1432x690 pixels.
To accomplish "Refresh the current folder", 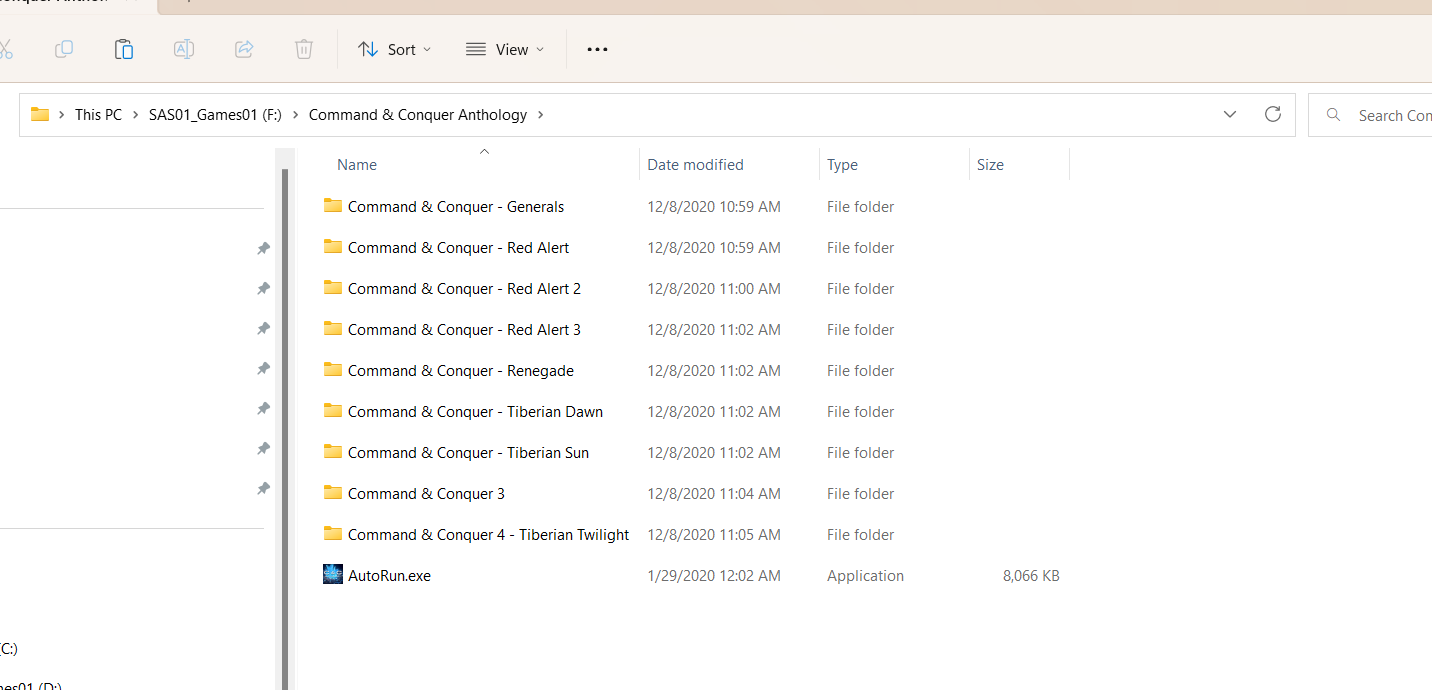I will pos(1273,114).
